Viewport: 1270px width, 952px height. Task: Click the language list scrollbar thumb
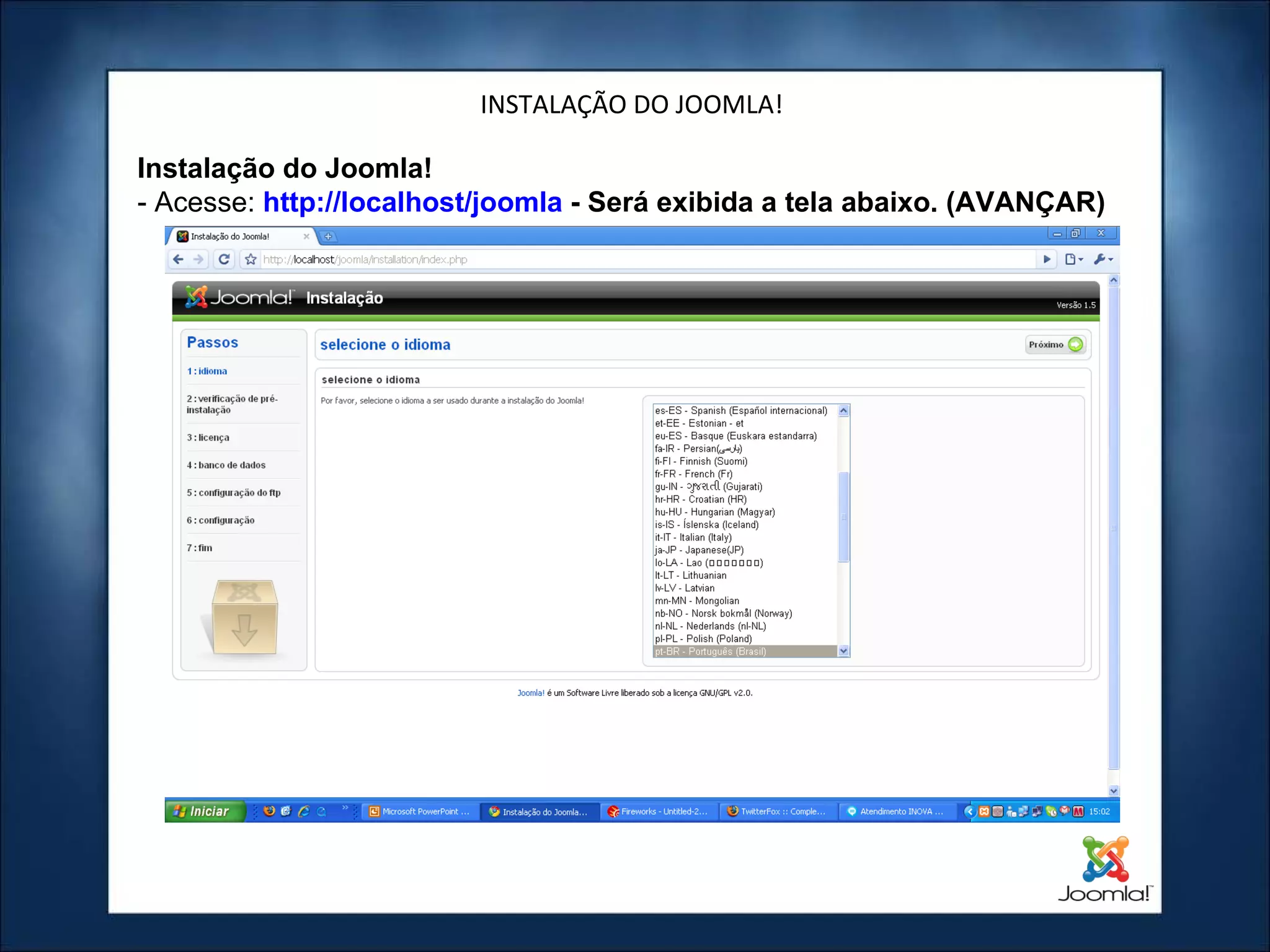pos(843,517)
